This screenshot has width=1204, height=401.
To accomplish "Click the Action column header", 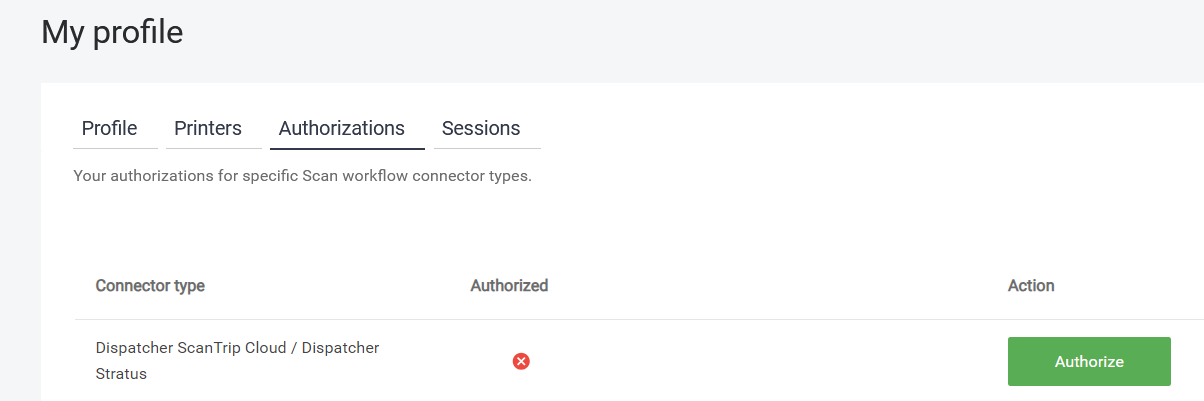I will (1031, 285).
